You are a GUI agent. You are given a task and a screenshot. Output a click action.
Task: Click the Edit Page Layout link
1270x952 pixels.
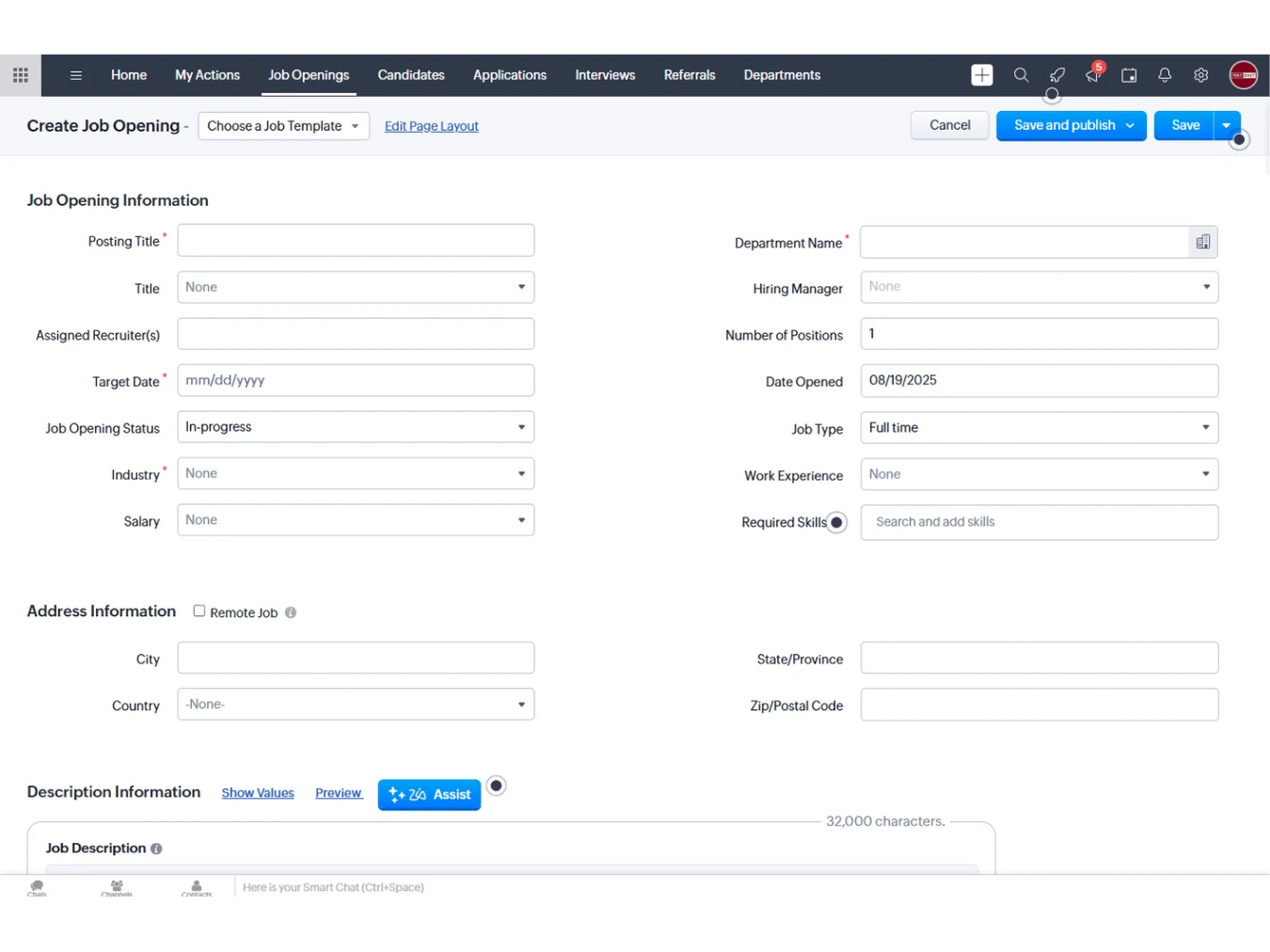pos(431,126)
